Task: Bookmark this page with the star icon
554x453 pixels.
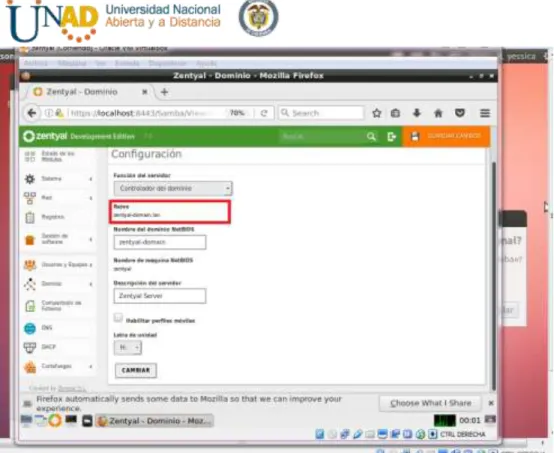Action: 377,113
